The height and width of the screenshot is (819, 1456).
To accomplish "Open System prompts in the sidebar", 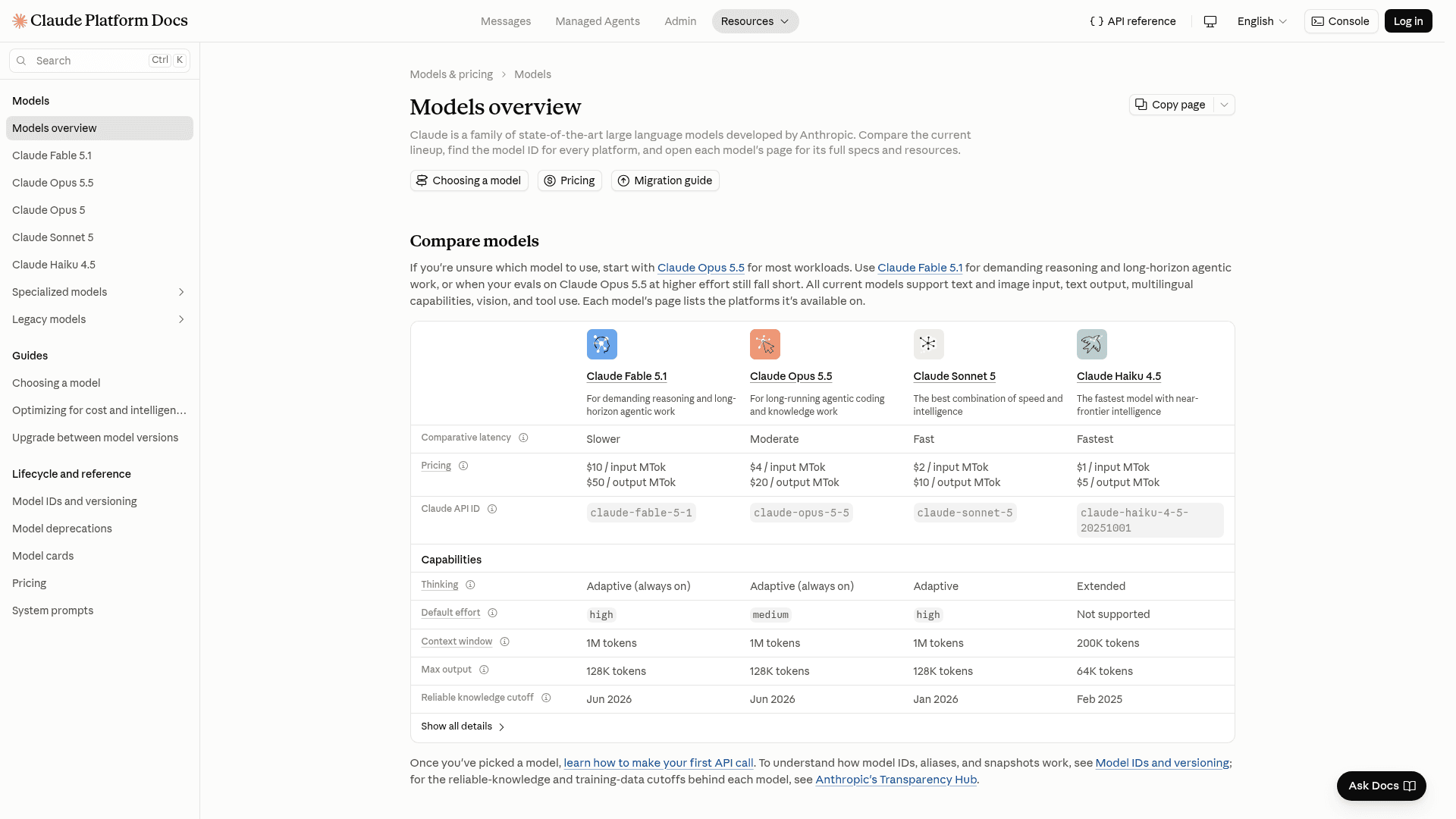I will pyautogui.click(x=99, y=610).
